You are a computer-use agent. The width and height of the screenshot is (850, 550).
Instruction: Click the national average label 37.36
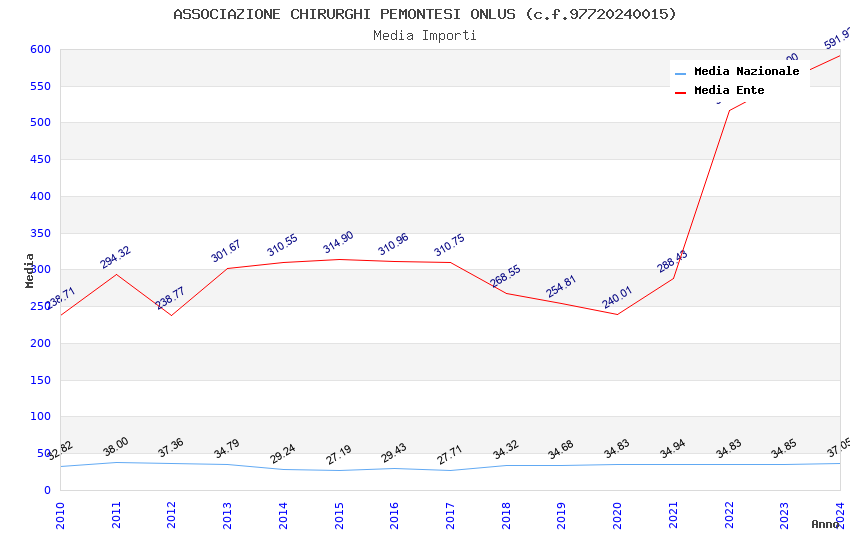click(171, 448)
